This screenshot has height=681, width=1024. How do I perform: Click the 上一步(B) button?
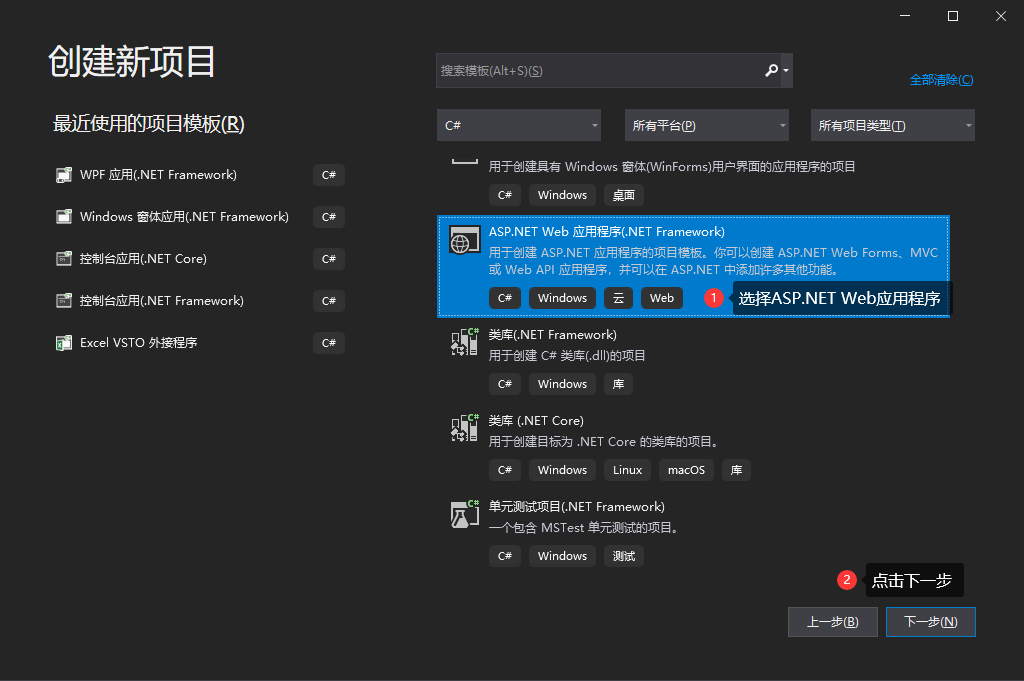(x=833, y=622)
